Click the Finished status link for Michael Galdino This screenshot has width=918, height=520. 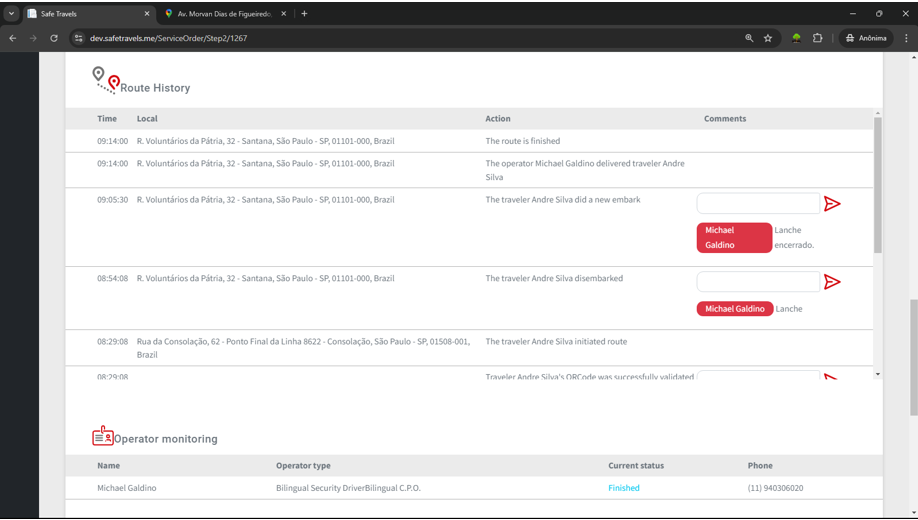623,488
